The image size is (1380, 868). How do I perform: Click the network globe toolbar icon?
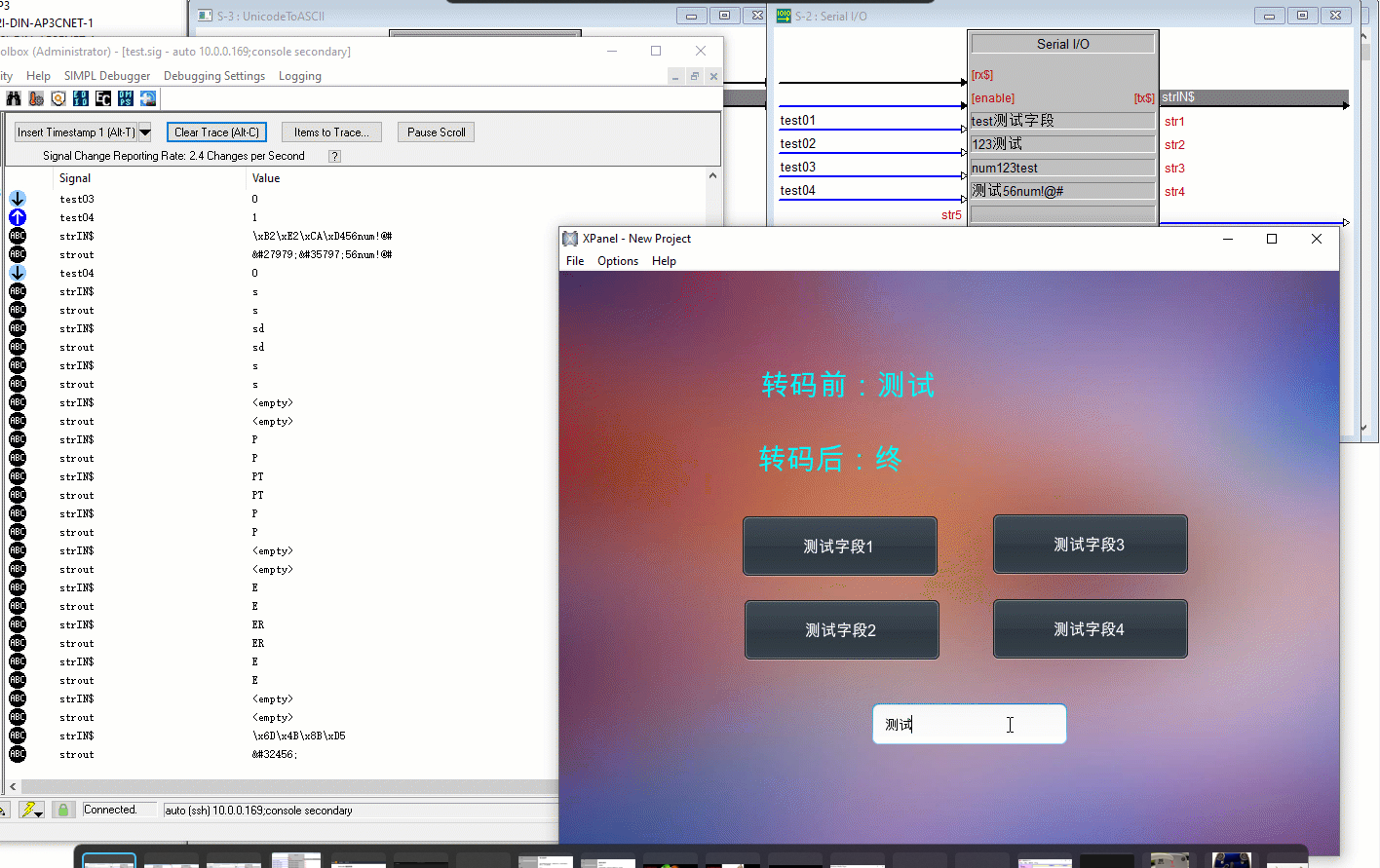point(147,97)
